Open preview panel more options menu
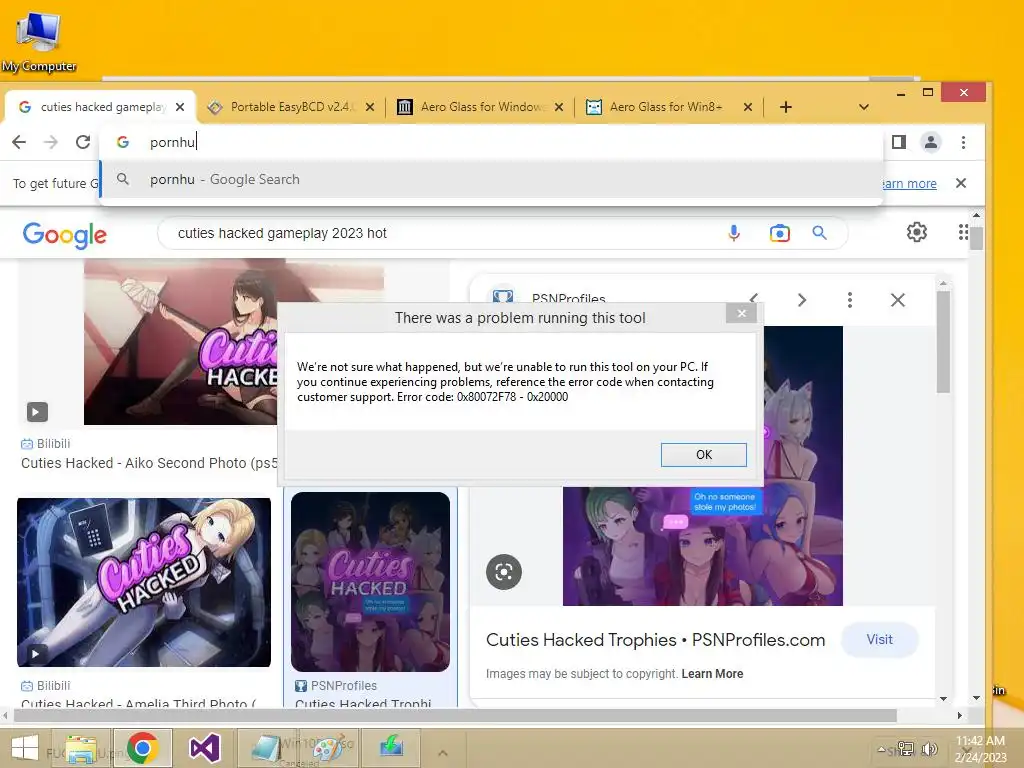 click(x=850, y=300)
